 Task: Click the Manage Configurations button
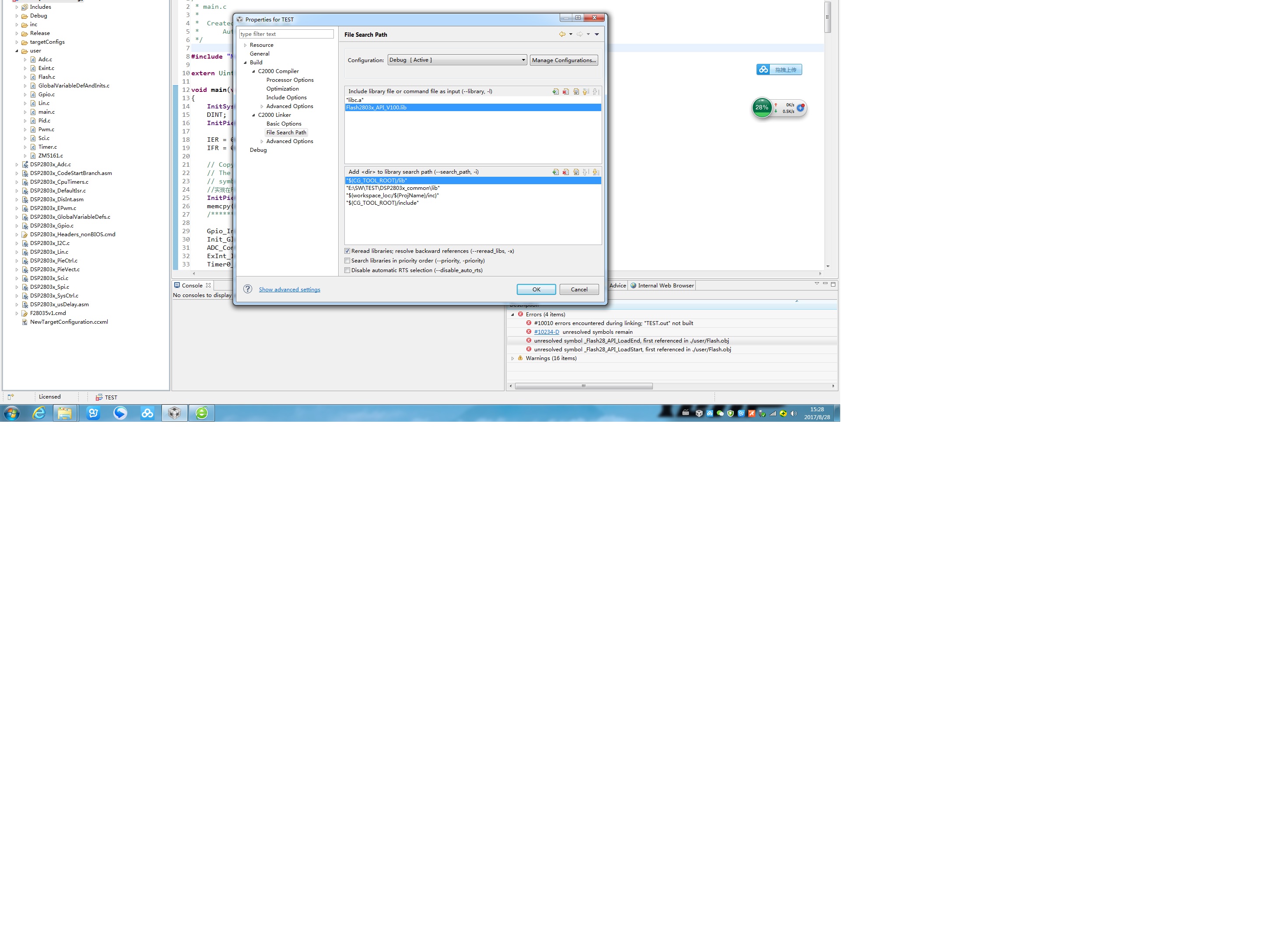(563, 60)
